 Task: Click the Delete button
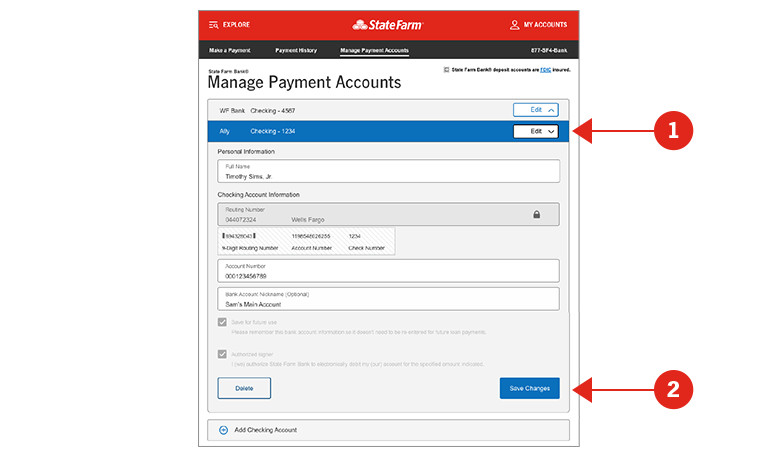point(244,388)
